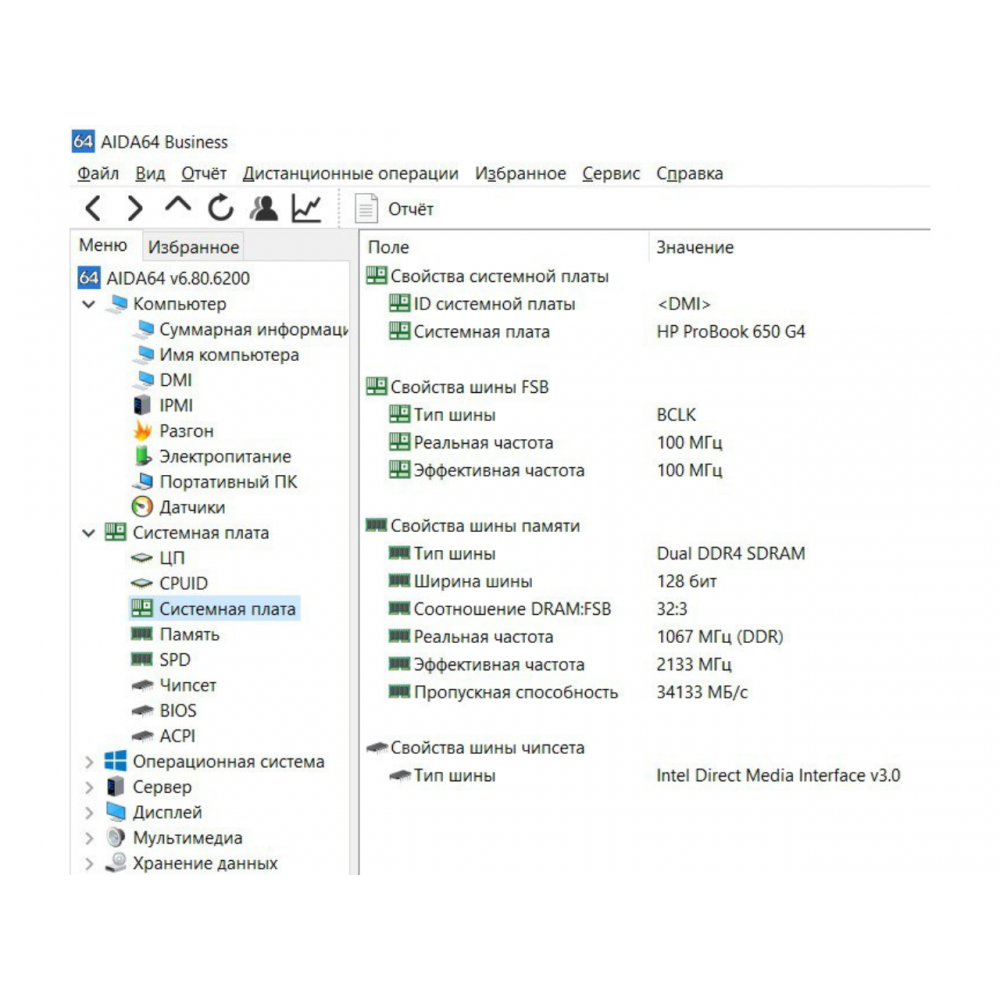The height and width of the screenshot is (1000, 1000).
Task: Click the Сервер tower icon
Action: 115,787
